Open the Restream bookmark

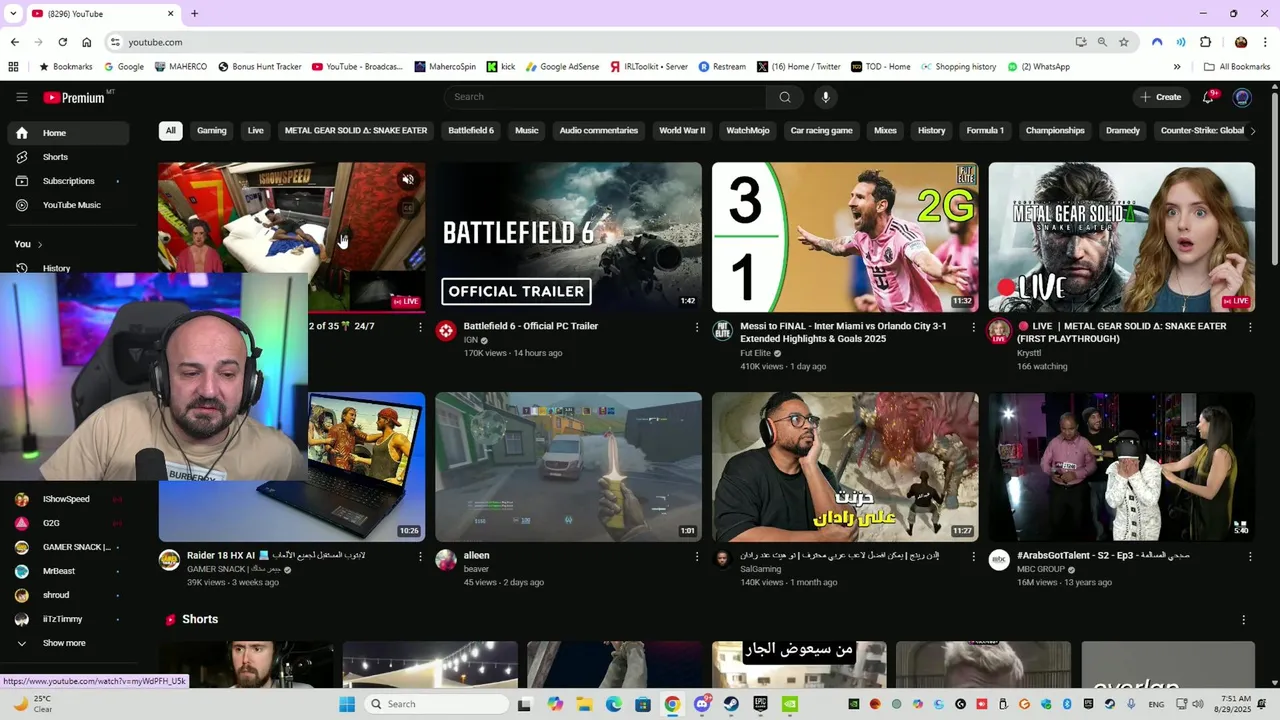tap(722, 67)
